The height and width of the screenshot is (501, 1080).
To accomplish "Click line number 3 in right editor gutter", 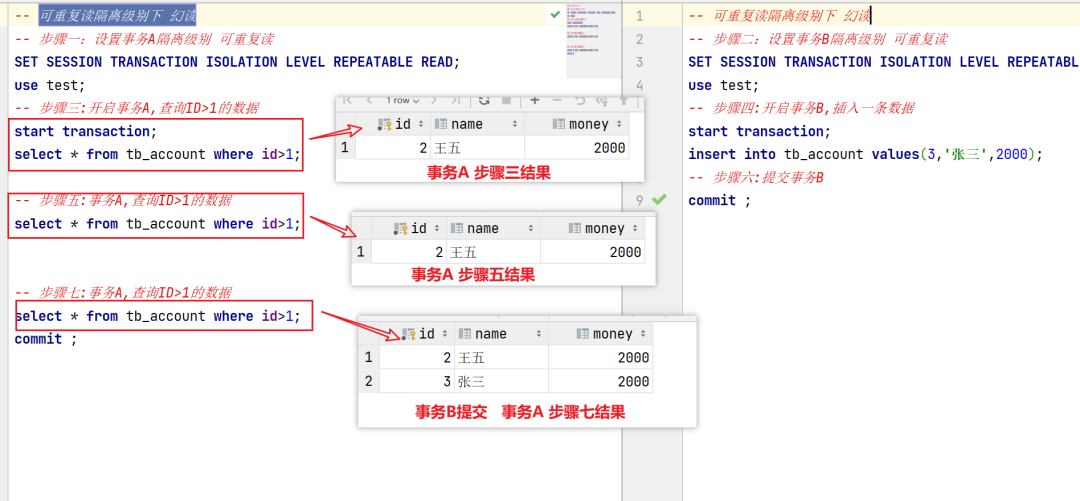I will [x=640, y=62].
